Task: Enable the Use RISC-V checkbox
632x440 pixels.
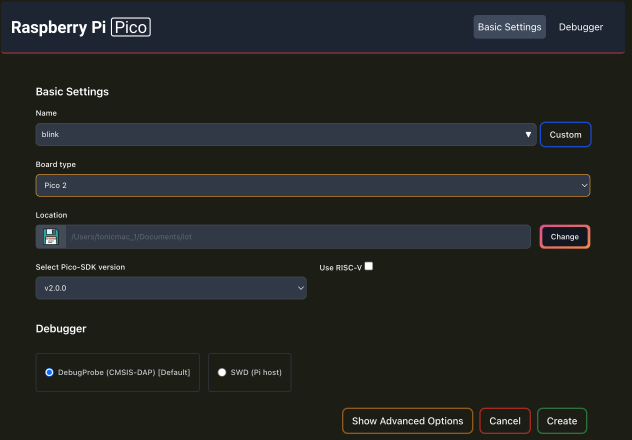Action: click(369, 267)
